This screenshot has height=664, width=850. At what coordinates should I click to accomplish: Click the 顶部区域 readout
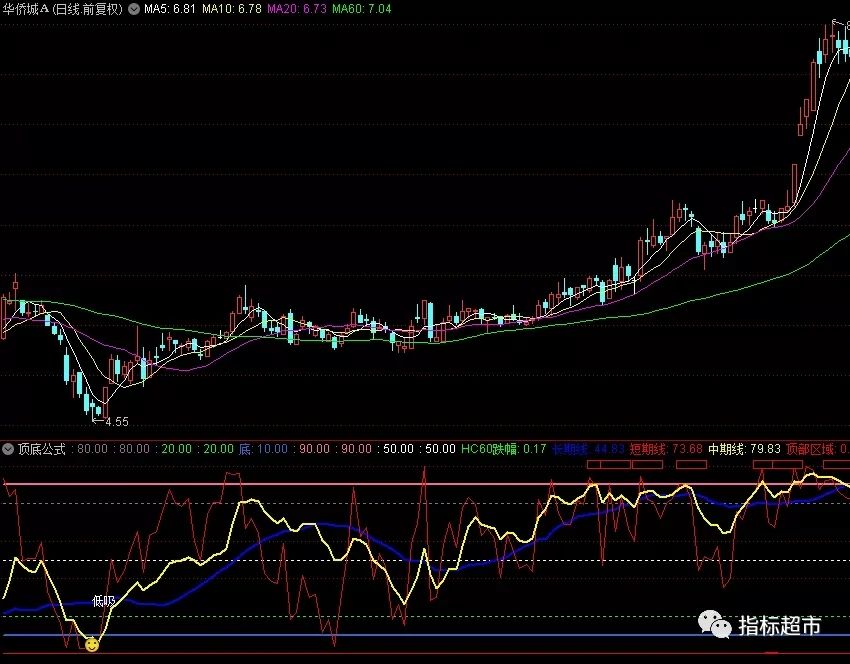pos(817,449)
